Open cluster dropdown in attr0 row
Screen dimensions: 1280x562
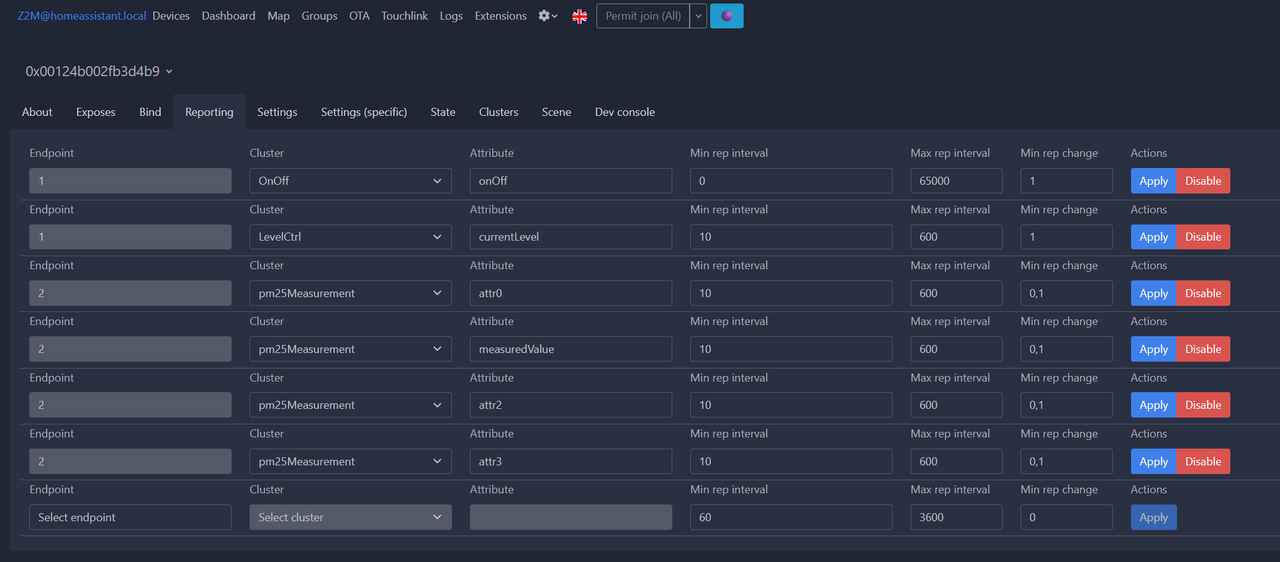tap(350, 293)
